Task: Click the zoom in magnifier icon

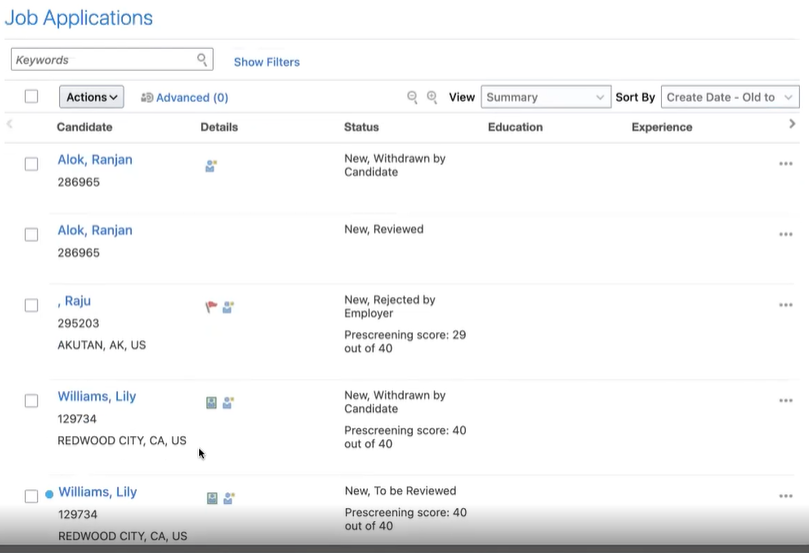Action: (432, 97)
